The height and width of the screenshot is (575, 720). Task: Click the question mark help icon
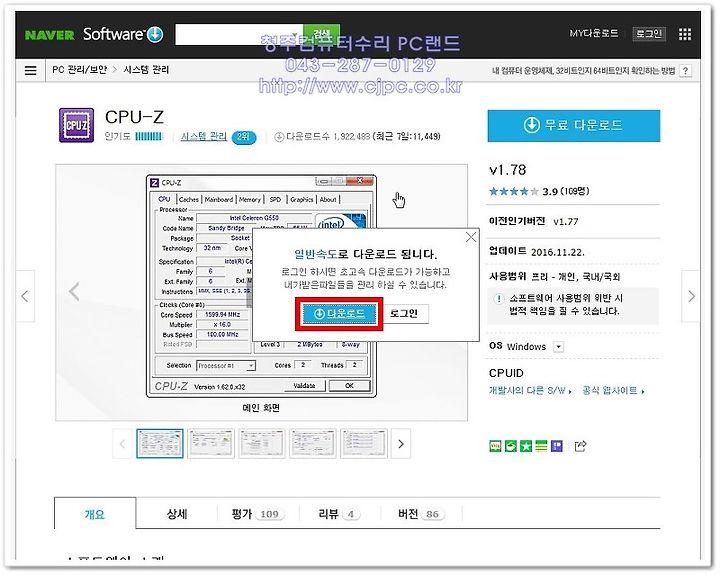685,71
